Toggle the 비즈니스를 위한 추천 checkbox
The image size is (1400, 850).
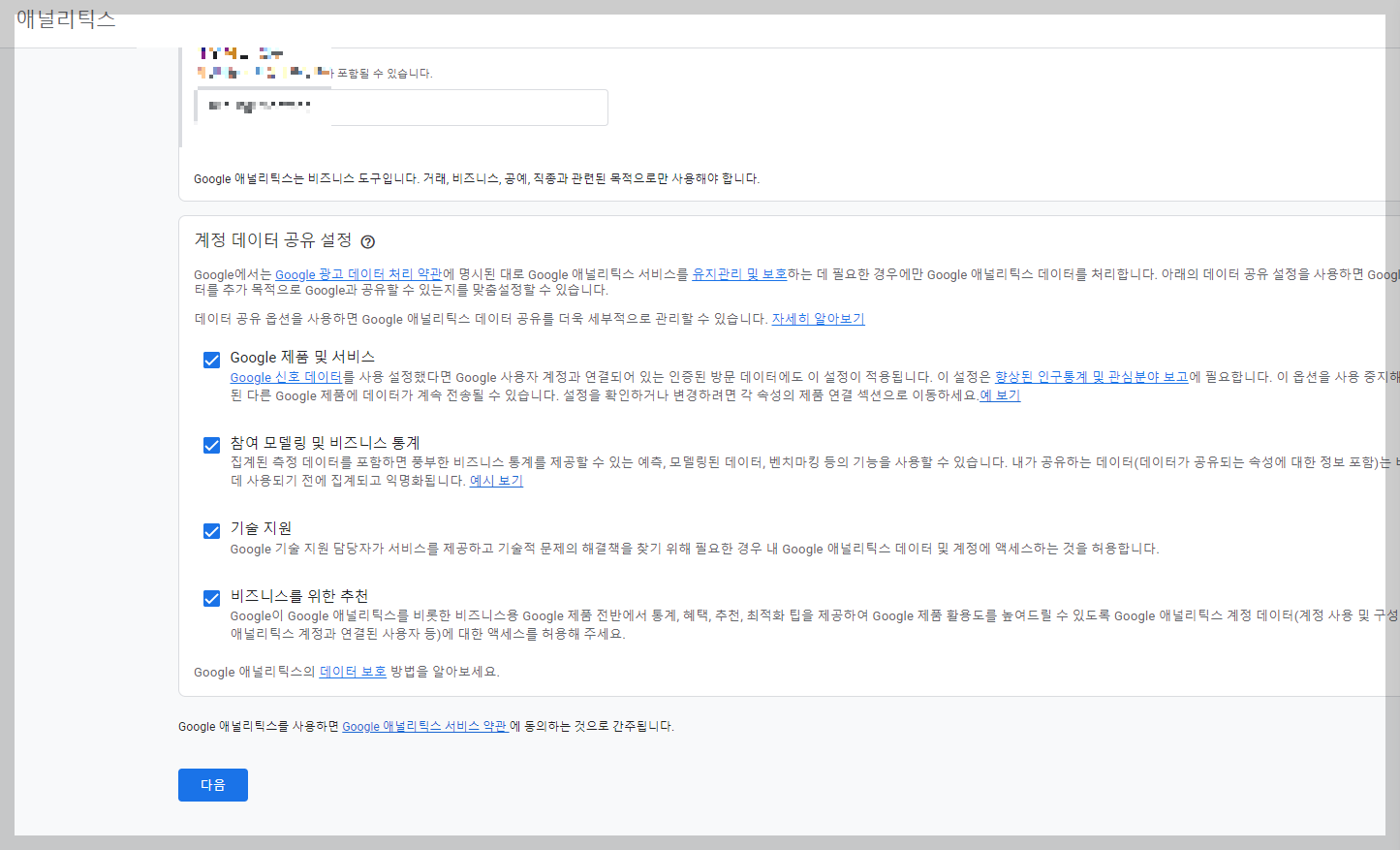(211, 598)
